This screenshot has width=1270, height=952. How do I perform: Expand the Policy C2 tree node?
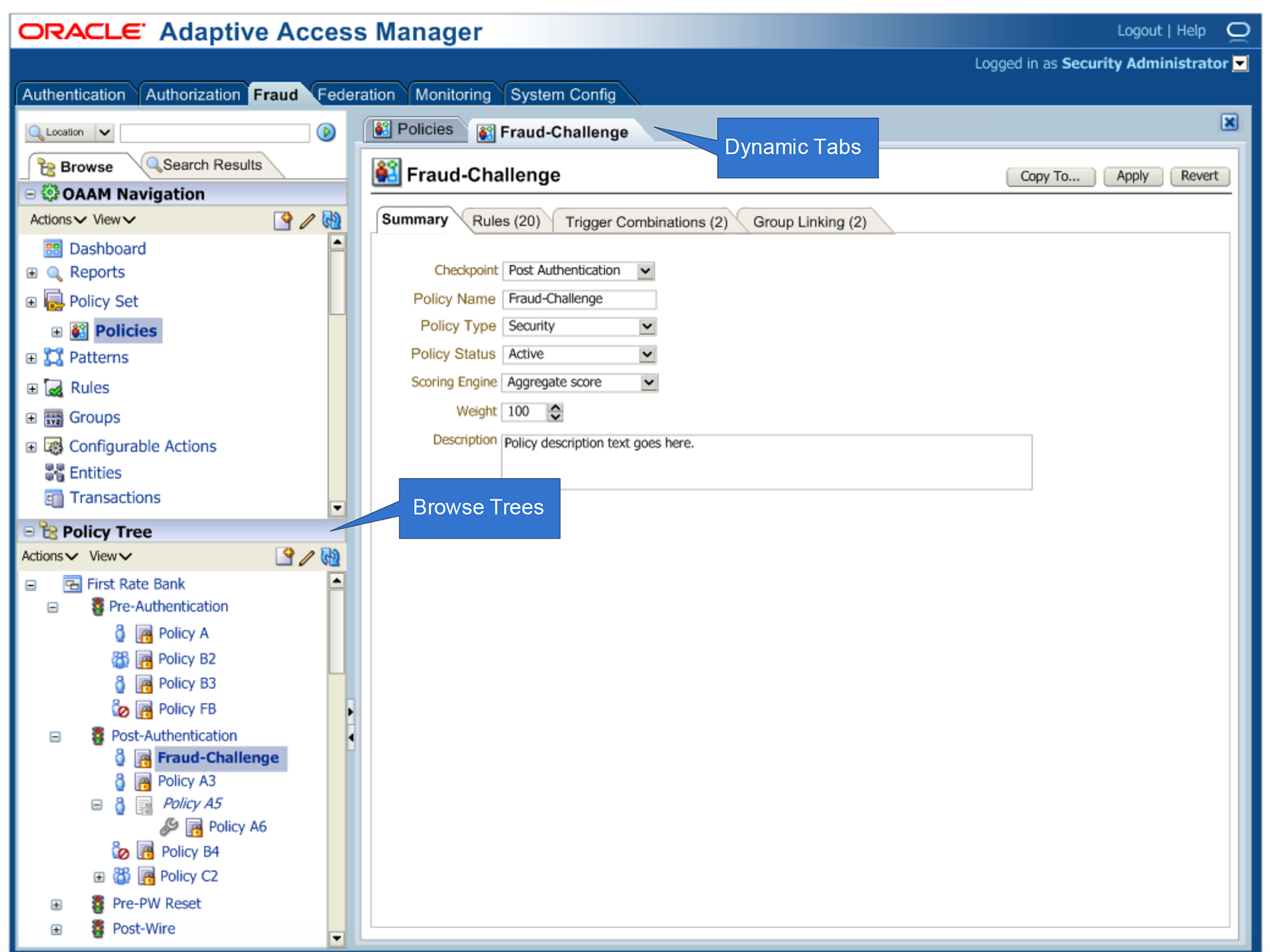99,877
